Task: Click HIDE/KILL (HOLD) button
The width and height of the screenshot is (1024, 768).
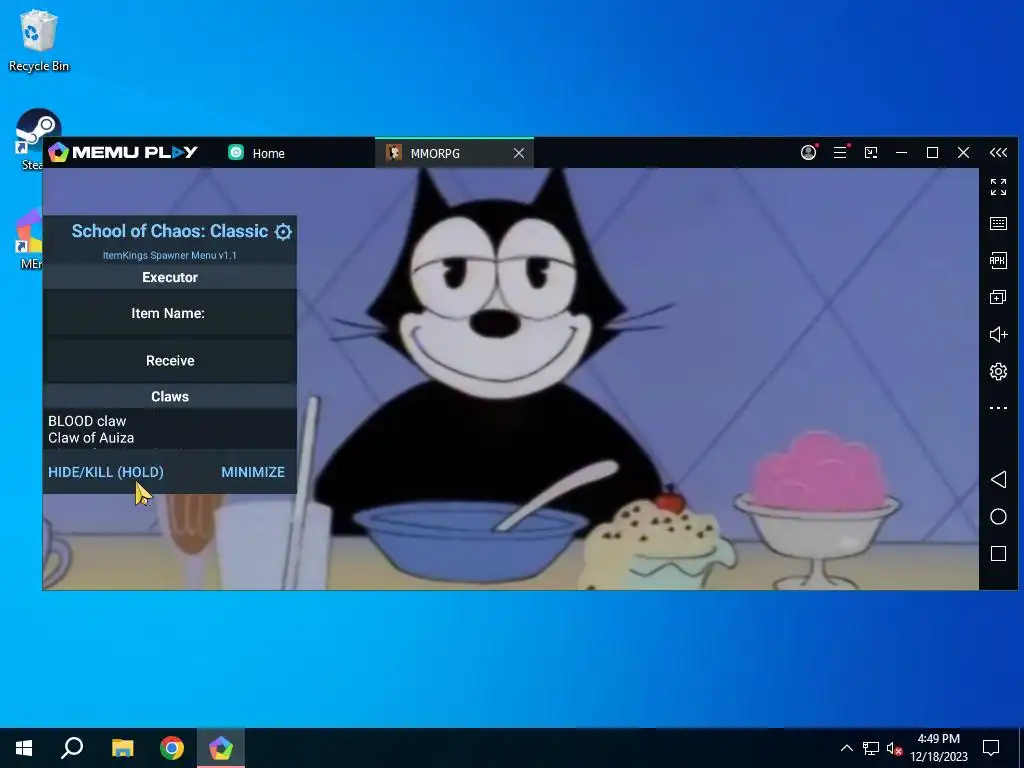Action: (x=106, y=472)
